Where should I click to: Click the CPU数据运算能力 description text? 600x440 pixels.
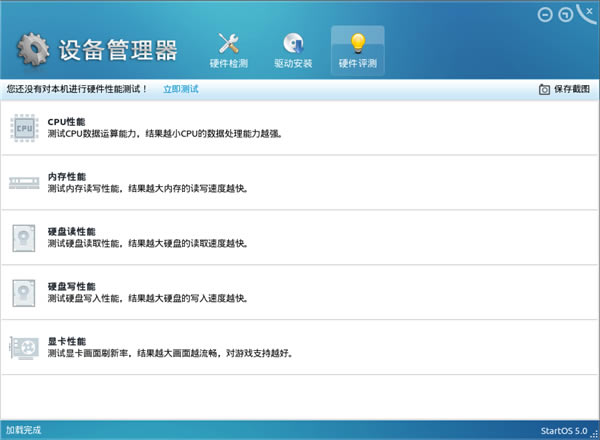(x=165, y=134)
